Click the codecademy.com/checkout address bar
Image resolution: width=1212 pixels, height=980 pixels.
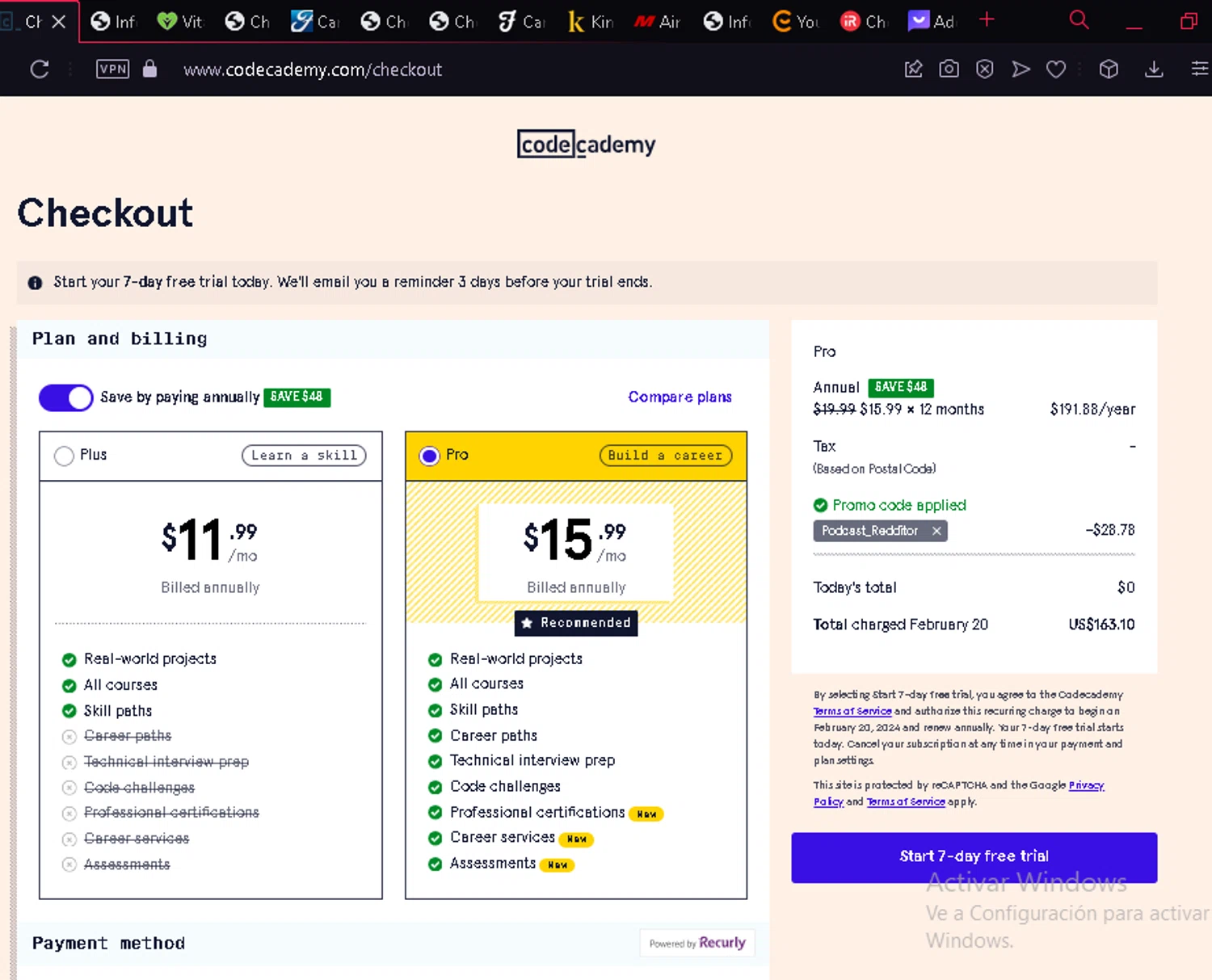pyautogui.click(x=313, y=69)
